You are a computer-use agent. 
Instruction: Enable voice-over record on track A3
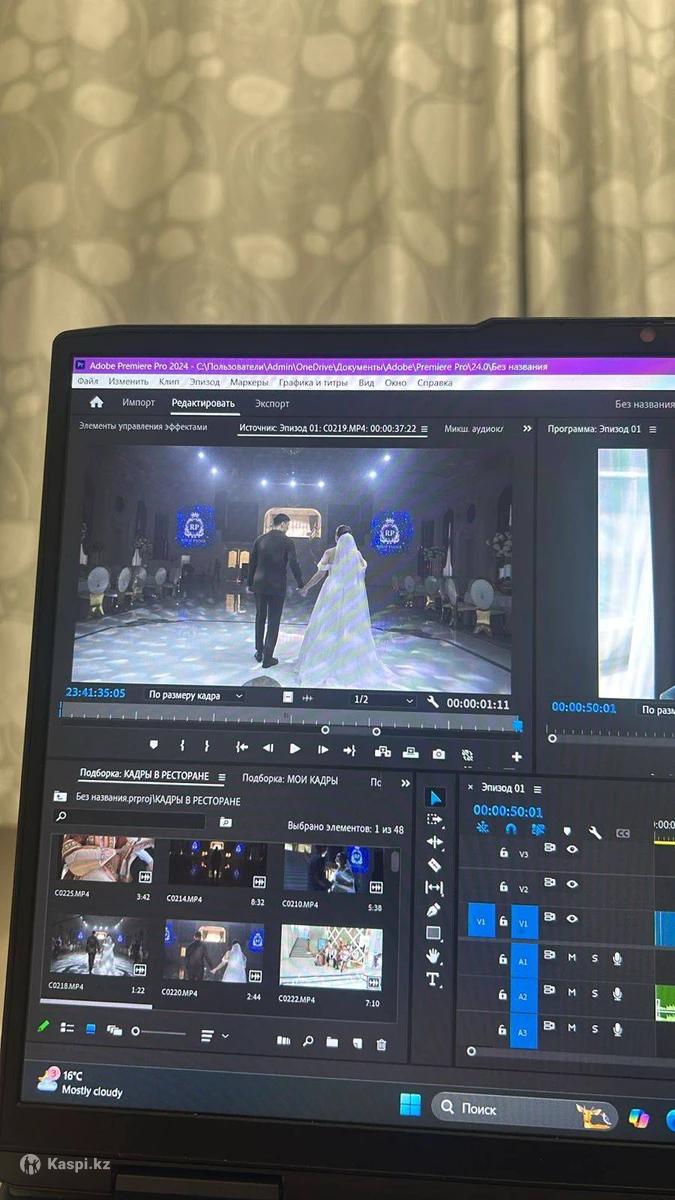618,1028
